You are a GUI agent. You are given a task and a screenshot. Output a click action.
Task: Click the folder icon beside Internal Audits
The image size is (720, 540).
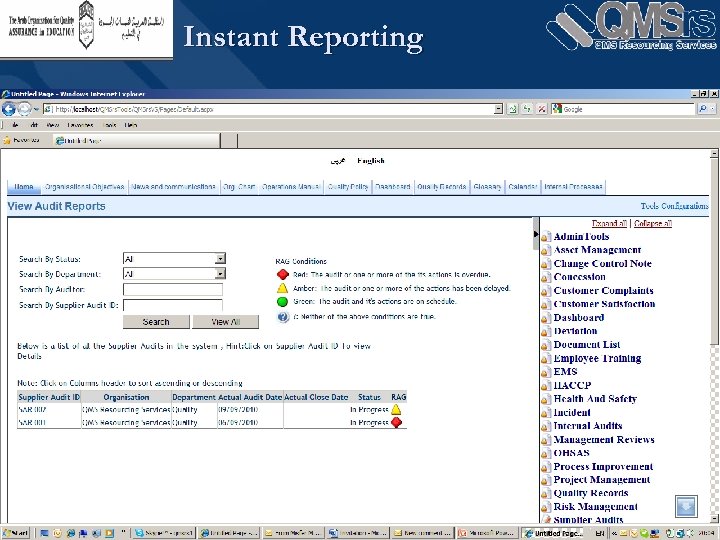click(x=545, y=427)
